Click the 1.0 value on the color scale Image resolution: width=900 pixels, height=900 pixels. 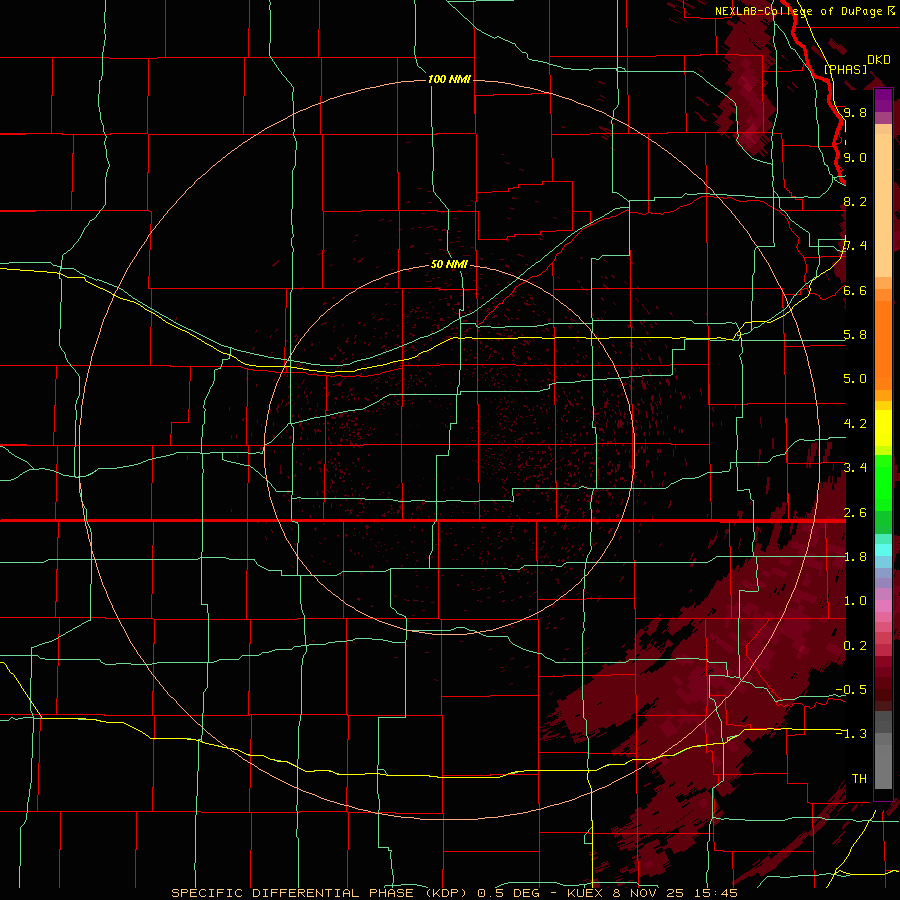point(855,601)
